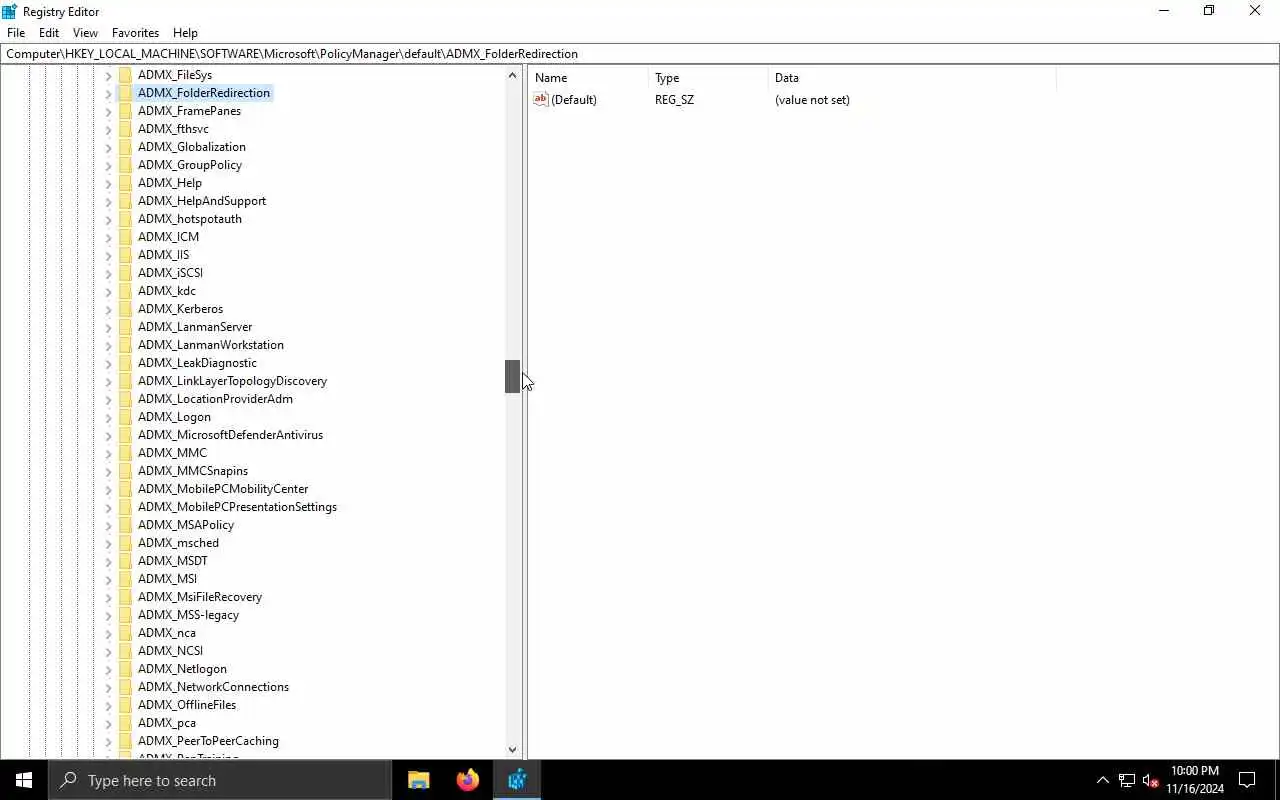The height and width of the screenshot is (800, 1280).
Task: Select the ADMX_msched key
Action: pos(178,543)
